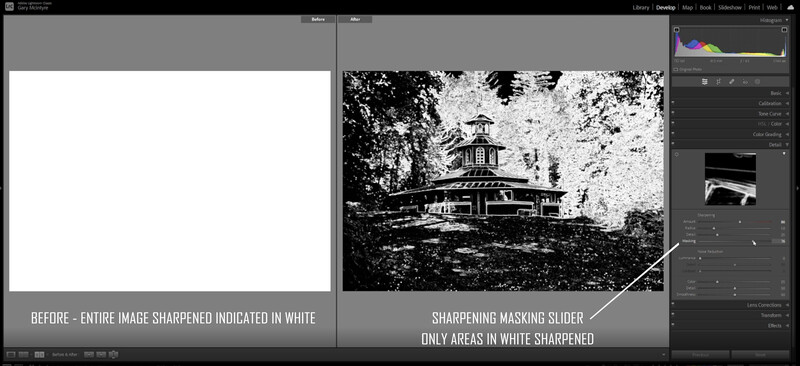Click the Sharpening Radius slider
Screen dimensions: 800x366
click(x=735, y=228)
